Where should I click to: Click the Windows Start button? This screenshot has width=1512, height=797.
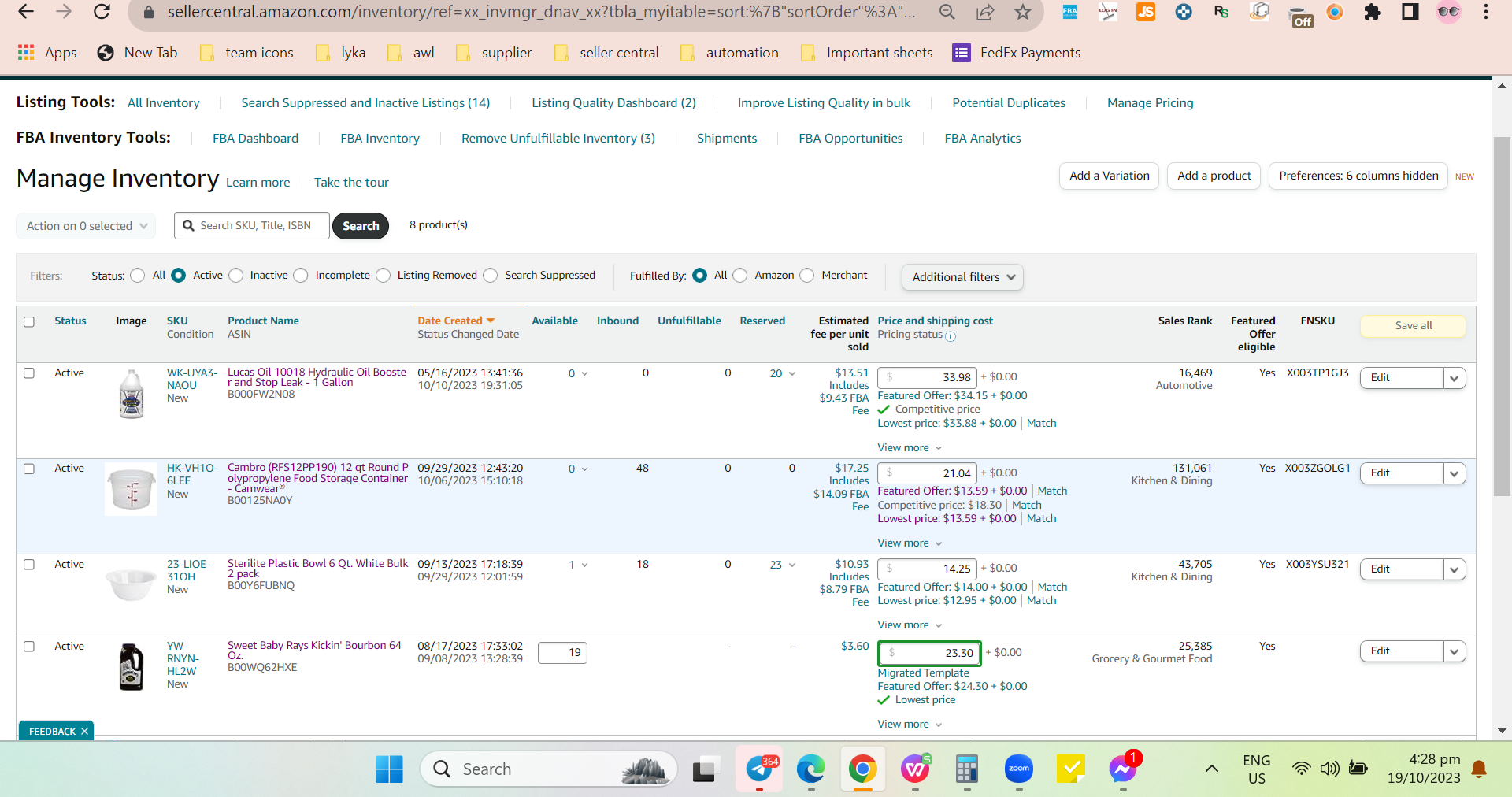tap(389, 769)
